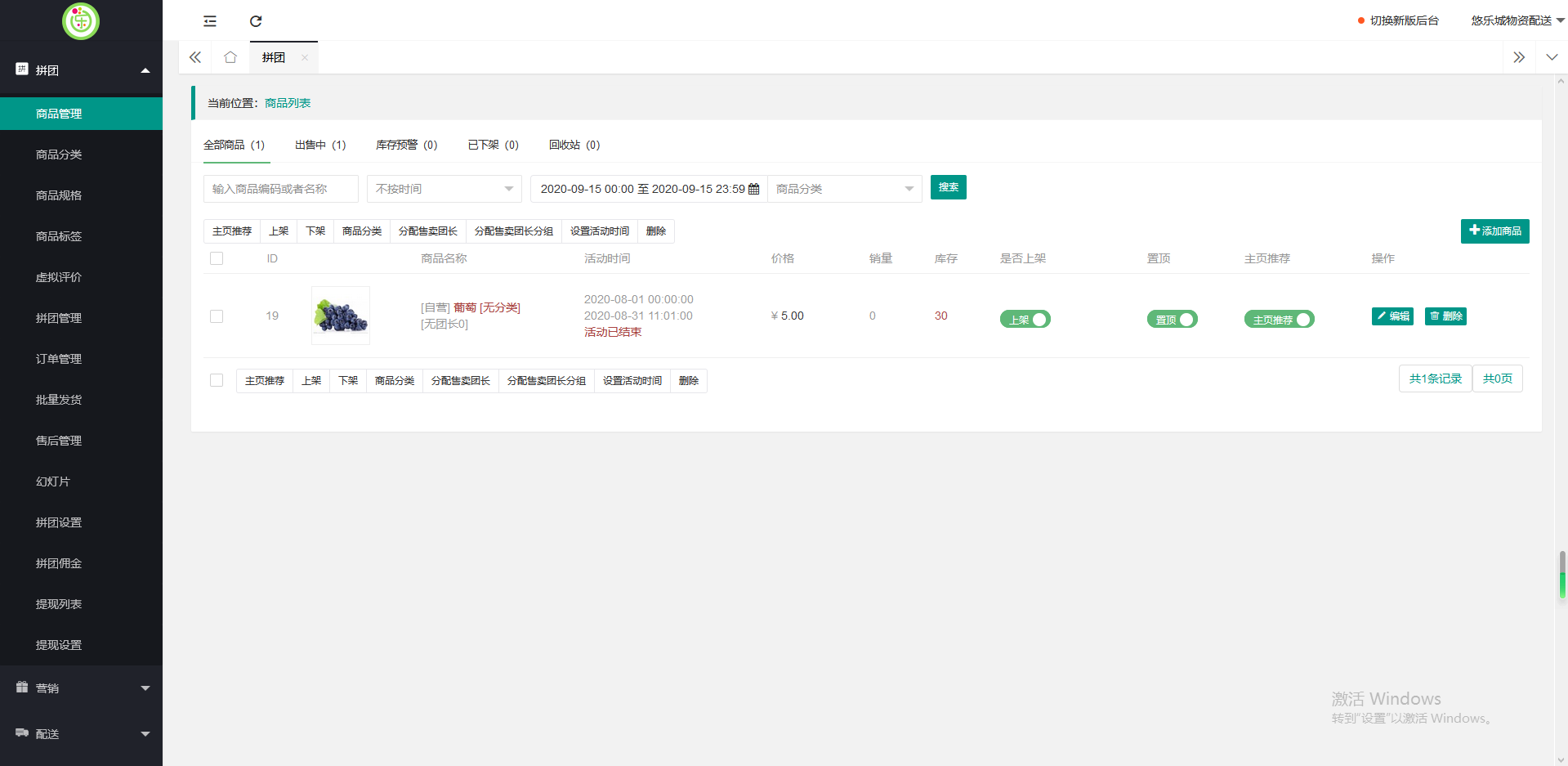Screen dimensions: 1568x766
Task: Open the 回收站 tab
Action: [574, 145]
